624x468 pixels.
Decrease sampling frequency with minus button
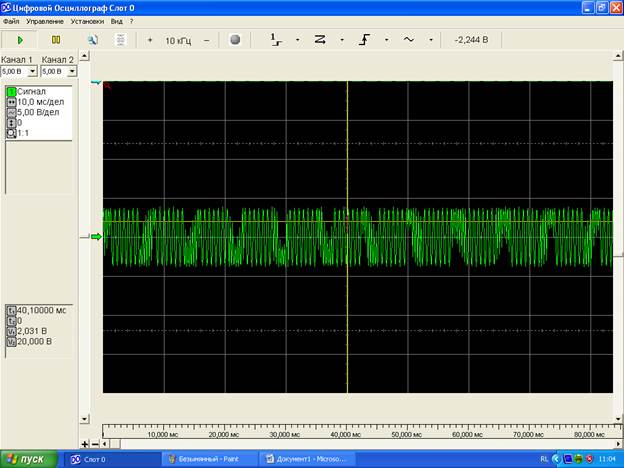click(207, 40)
